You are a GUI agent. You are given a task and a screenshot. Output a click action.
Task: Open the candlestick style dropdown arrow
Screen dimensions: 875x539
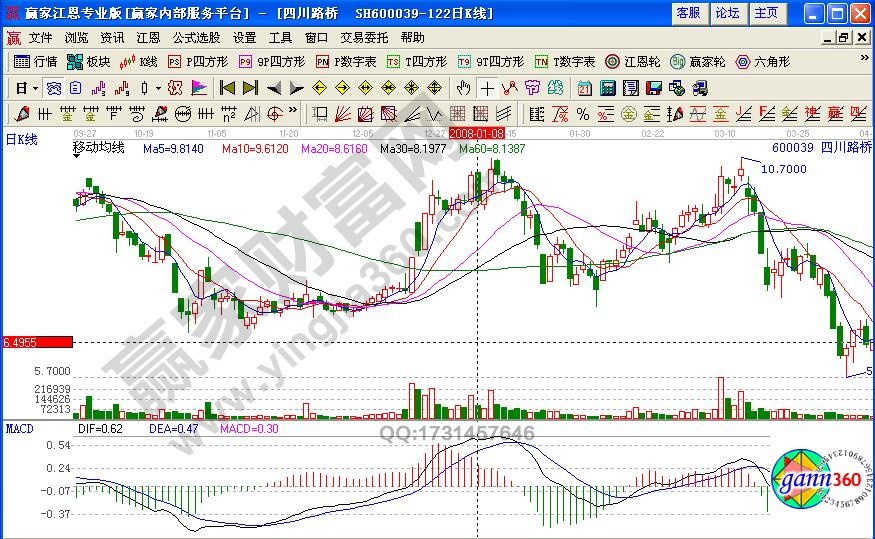coord(157,87)
